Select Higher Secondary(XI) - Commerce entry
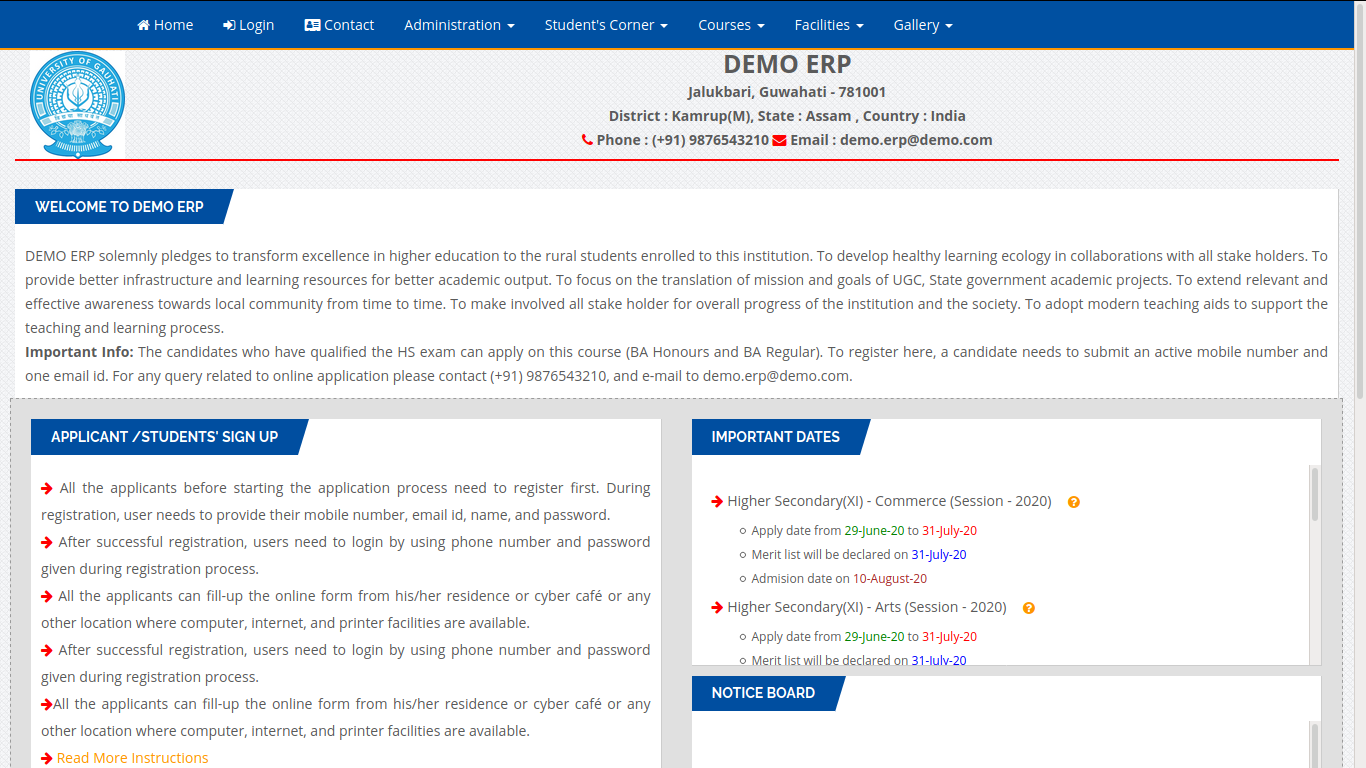 (x=888, y=501)
